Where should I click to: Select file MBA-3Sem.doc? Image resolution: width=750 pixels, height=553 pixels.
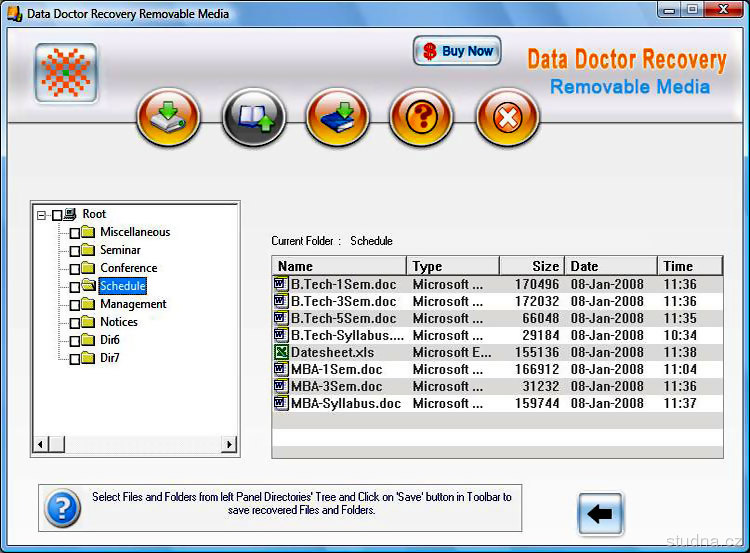coord(497,387)
